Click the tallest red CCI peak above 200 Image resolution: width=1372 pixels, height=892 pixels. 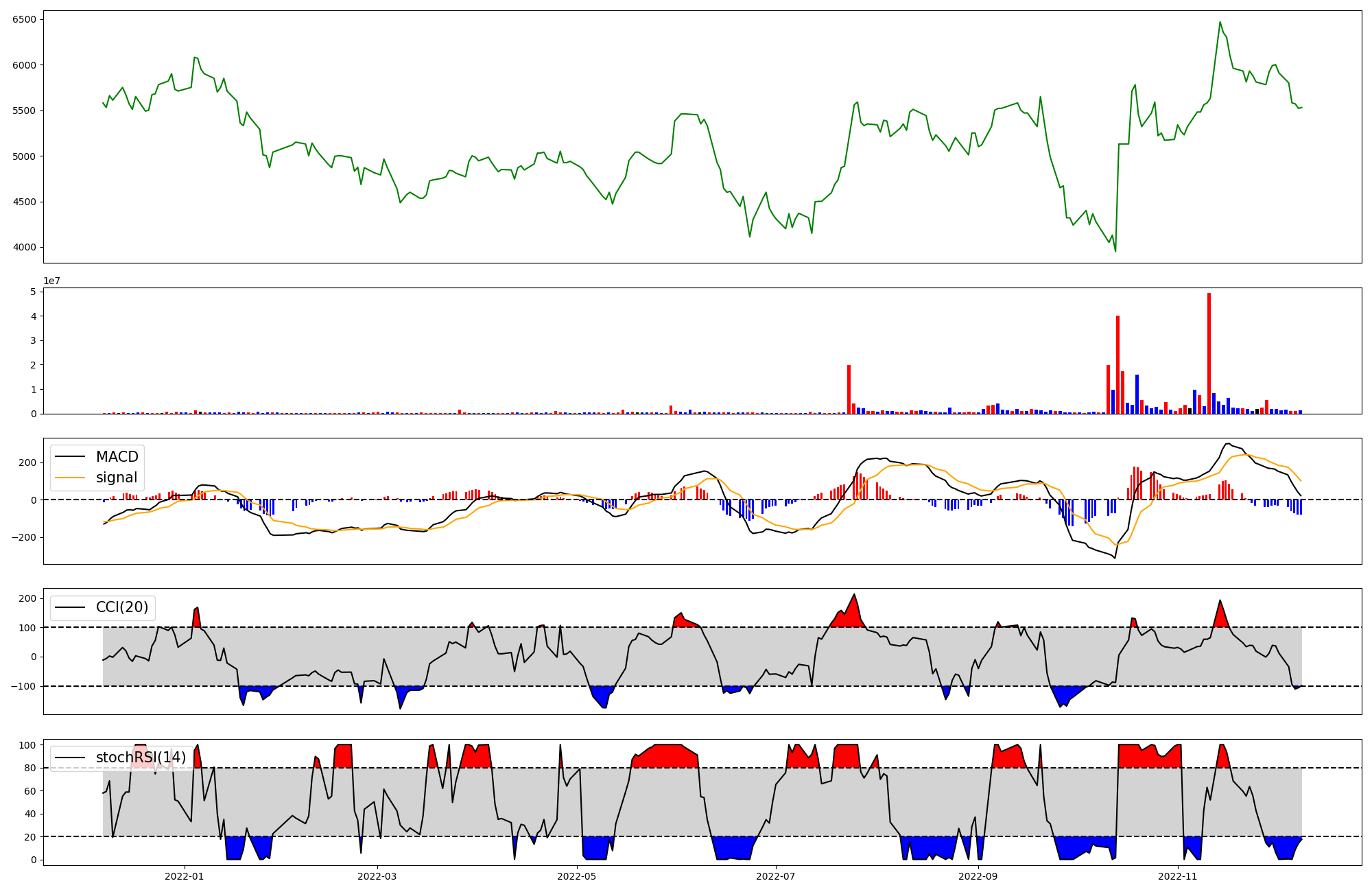(x=854, y=596)
